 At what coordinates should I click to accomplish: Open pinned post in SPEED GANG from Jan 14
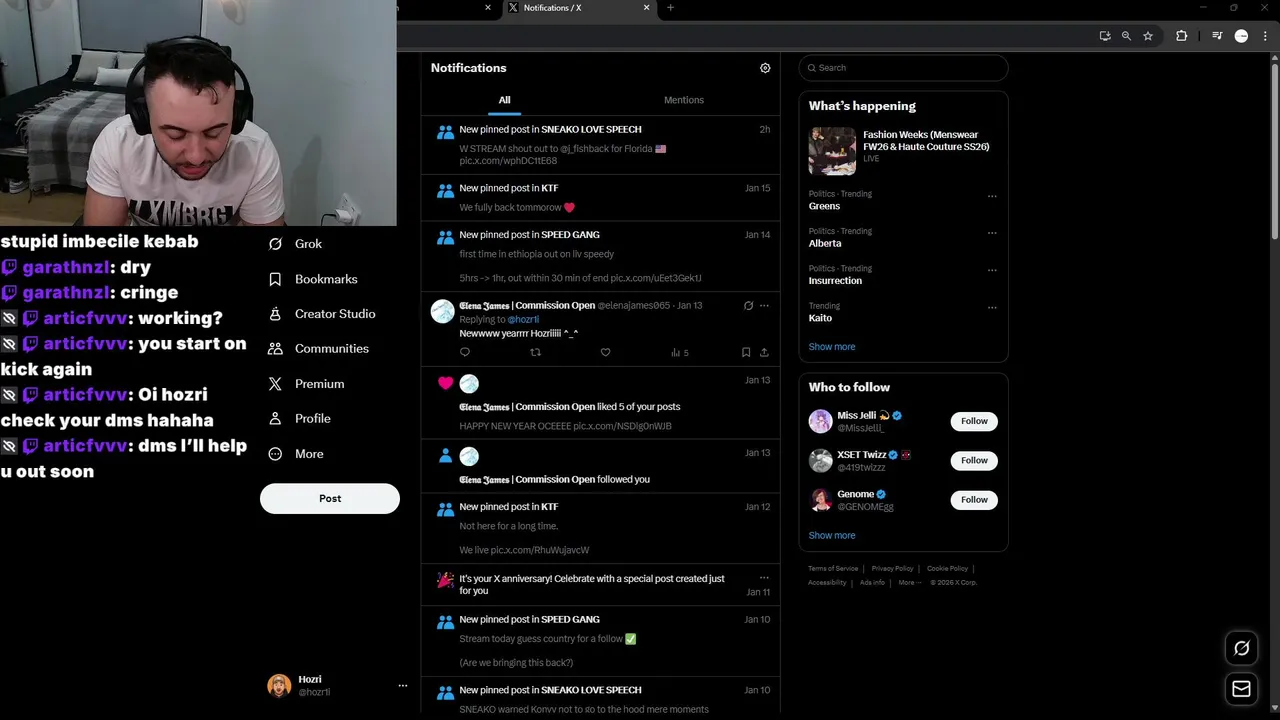[600, 256]
